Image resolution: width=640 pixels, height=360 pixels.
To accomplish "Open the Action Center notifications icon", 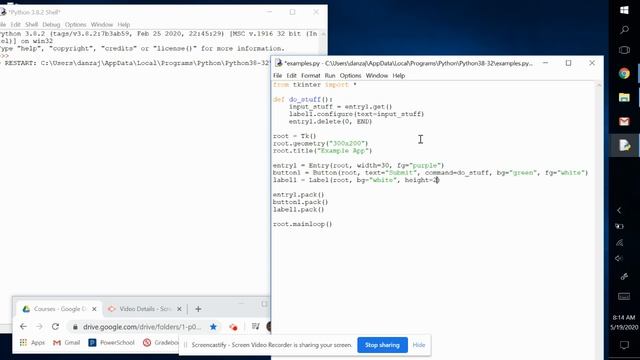I will click(x=624, y=345).
